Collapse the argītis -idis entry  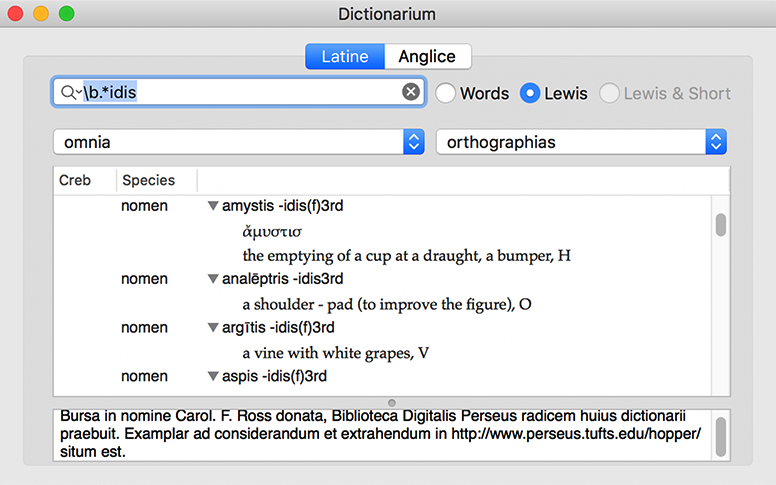(213, 327)
